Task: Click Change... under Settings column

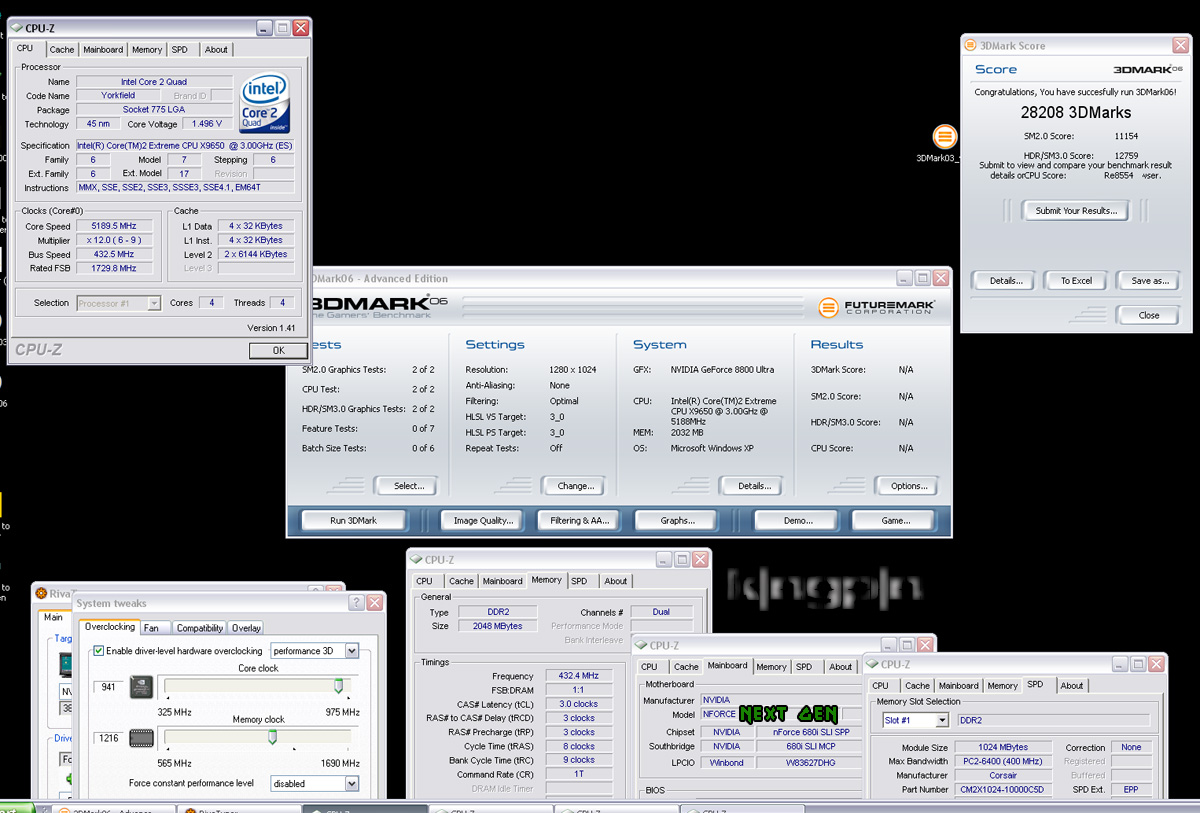Action: point(575,486)
